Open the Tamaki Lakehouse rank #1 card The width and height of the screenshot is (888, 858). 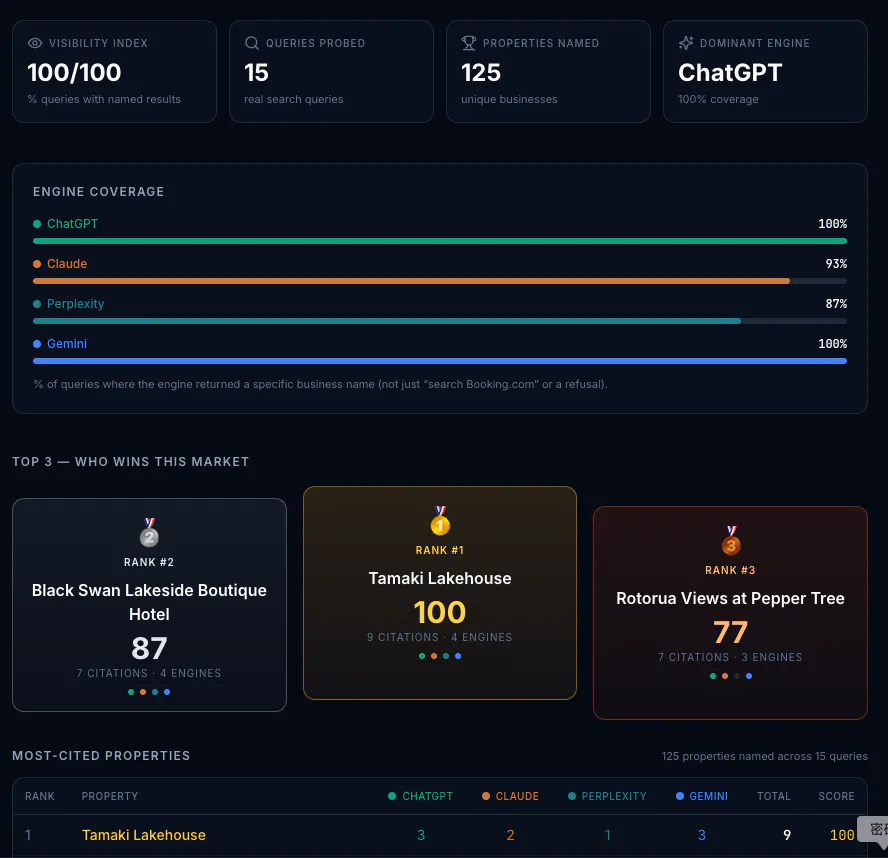(440, 593)
